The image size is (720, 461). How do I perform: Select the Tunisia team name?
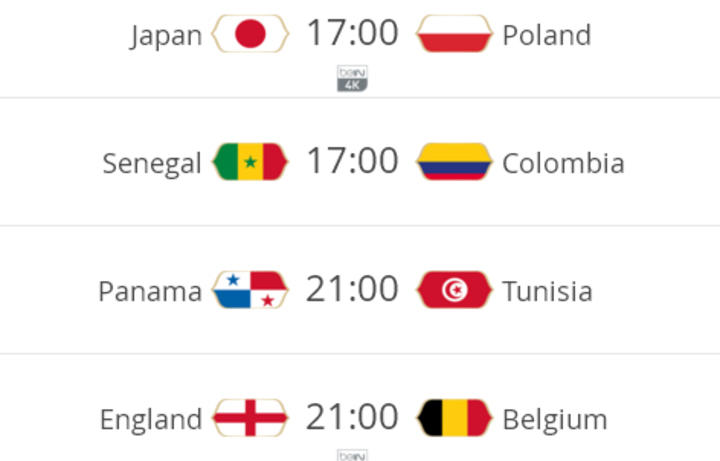pos(547,291)
